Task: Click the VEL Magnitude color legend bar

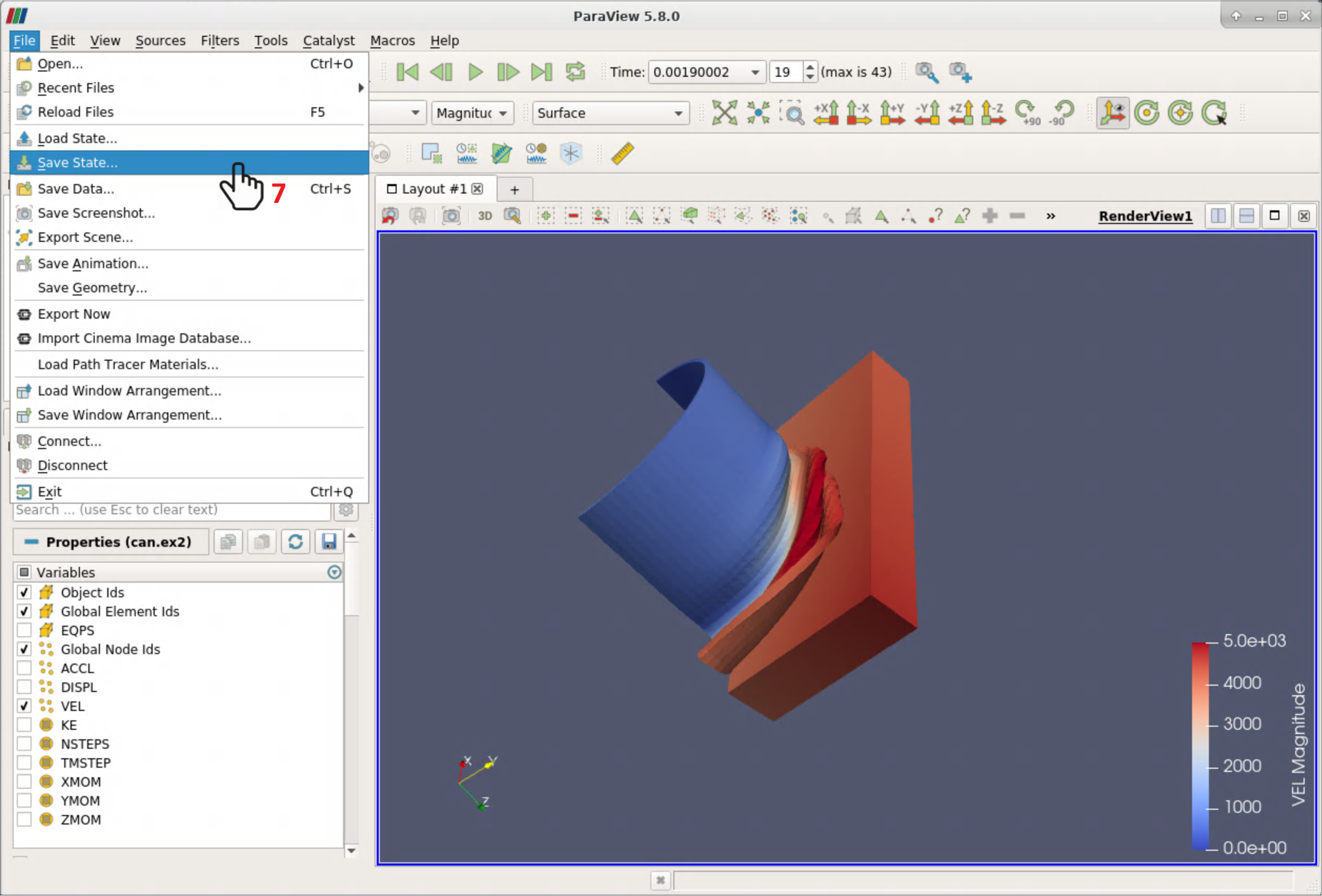Action: (x=1200, y=747)
